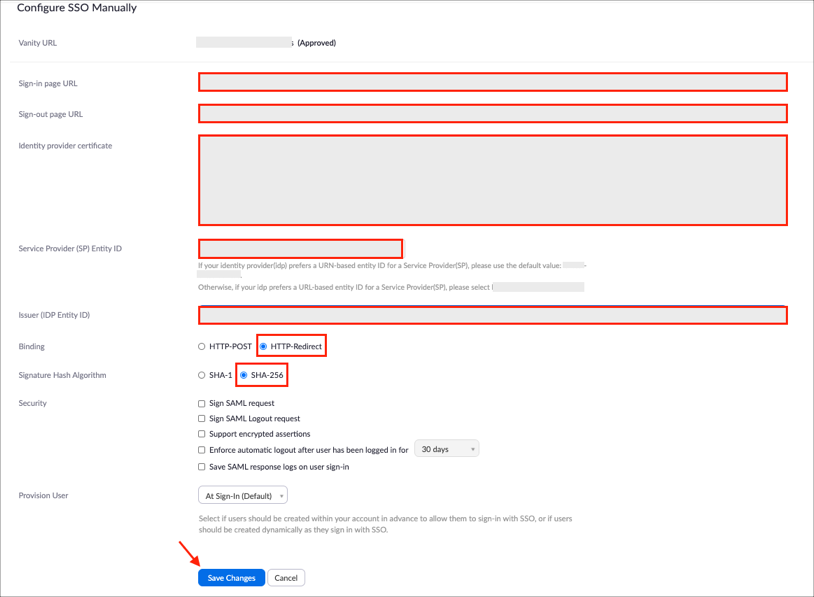The width and height of the screenshot is (814, 597).
Task: Click the Save Changes button
Action: tap(231, 578)
